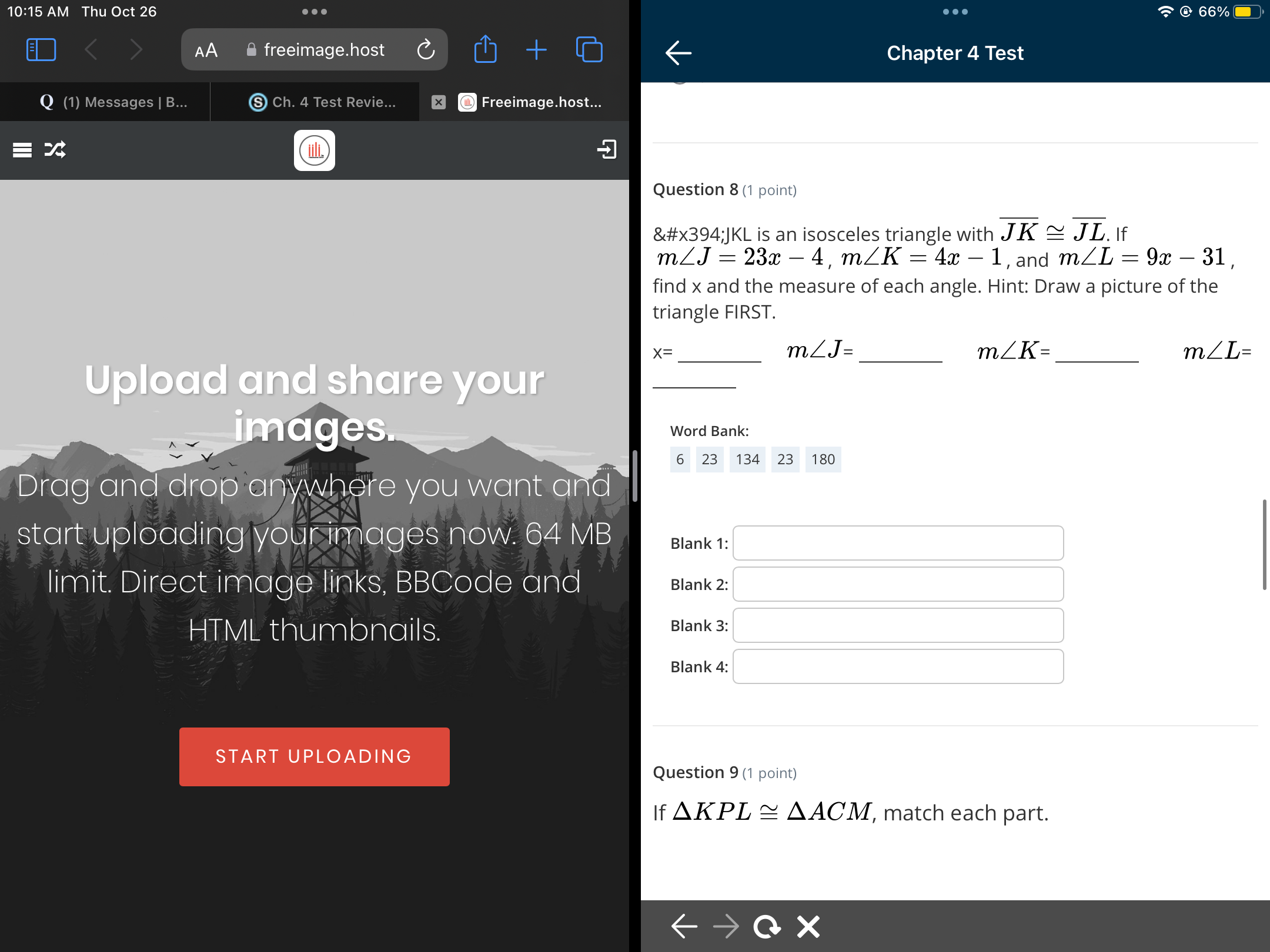The image size is (1270, 952).
Task: Open a new tab with plus icon
Action: (x=536, y=50)
